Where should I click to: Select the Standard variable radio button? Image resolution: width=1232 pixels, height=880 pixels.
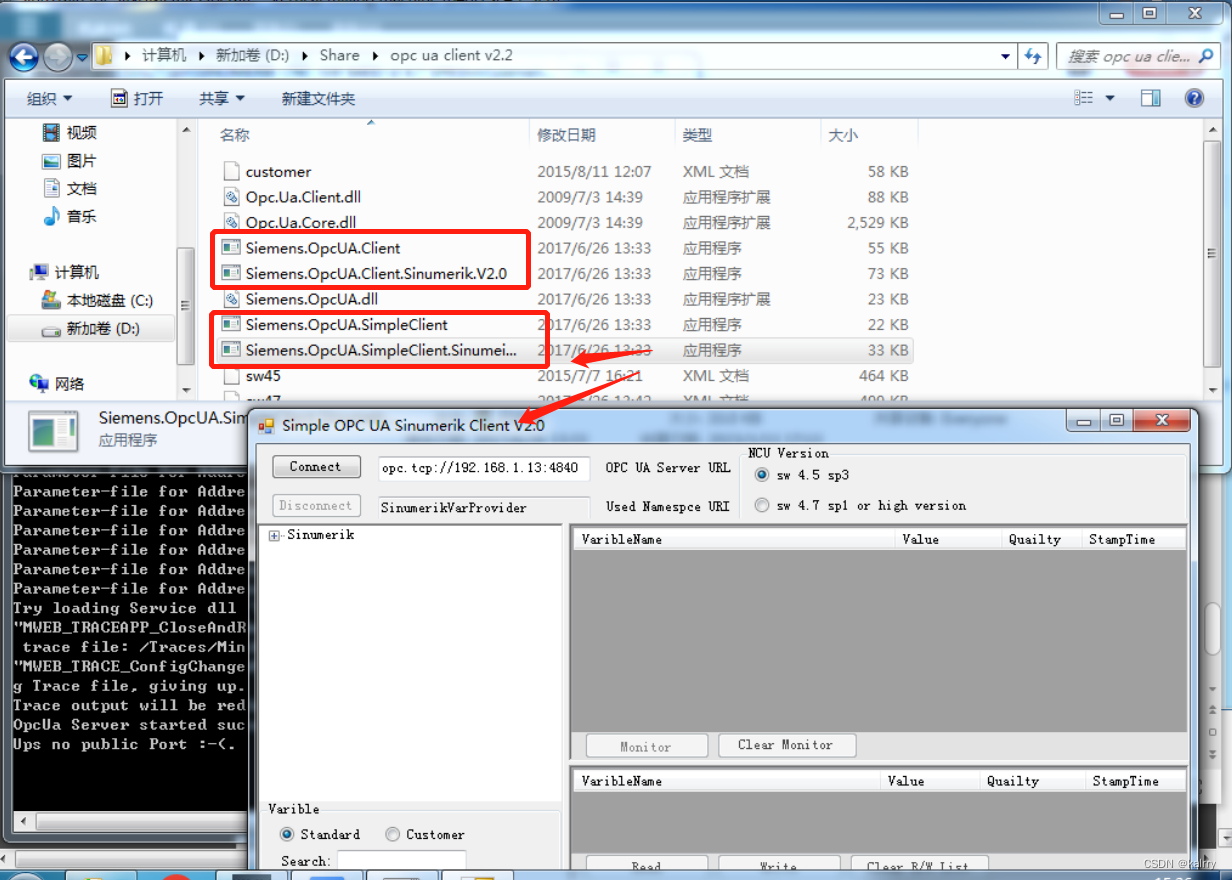(x=287, y=834)
